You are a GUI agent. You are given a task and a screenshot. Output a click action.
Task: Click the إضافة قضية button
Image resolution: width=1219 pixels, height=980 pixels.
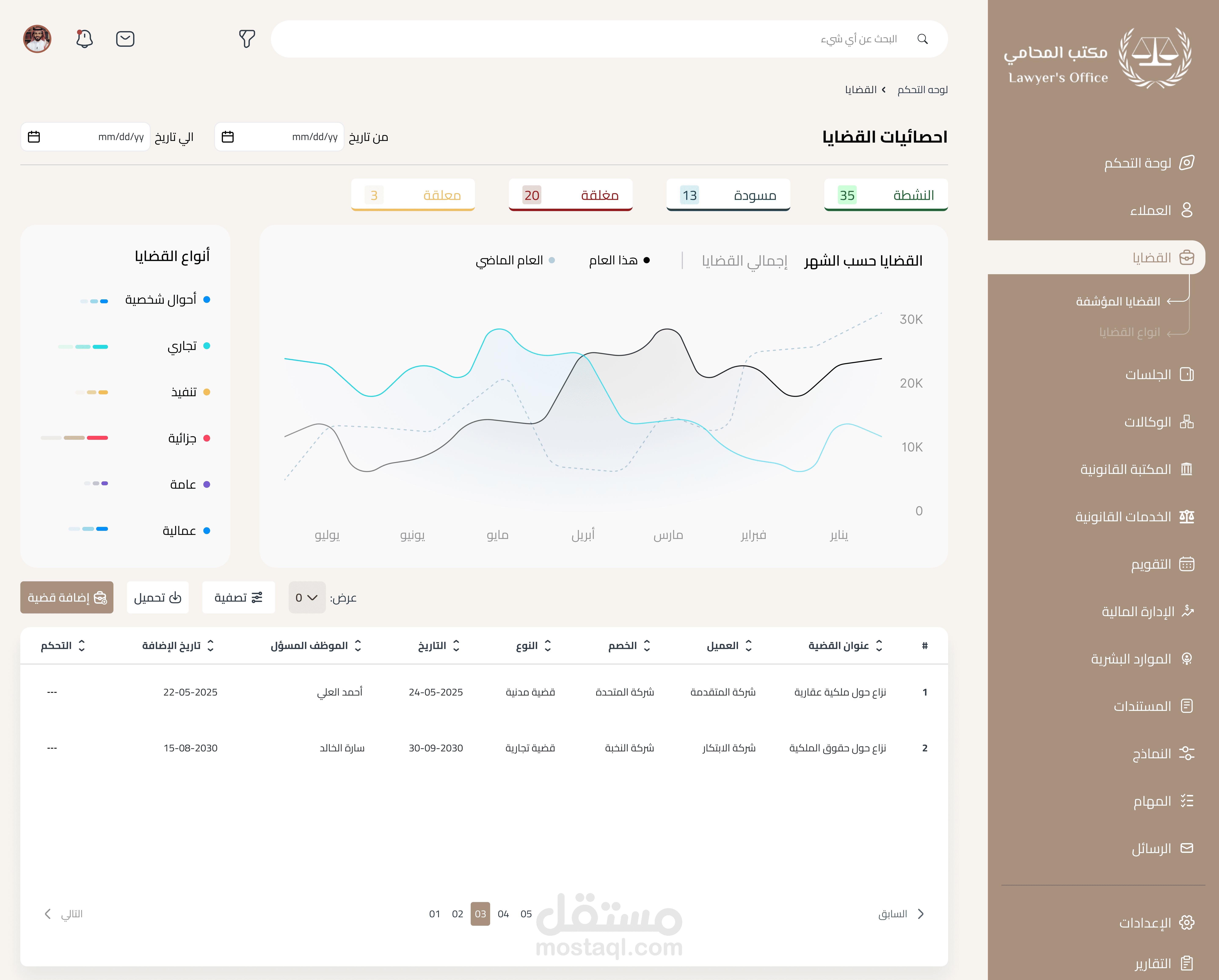67,597
